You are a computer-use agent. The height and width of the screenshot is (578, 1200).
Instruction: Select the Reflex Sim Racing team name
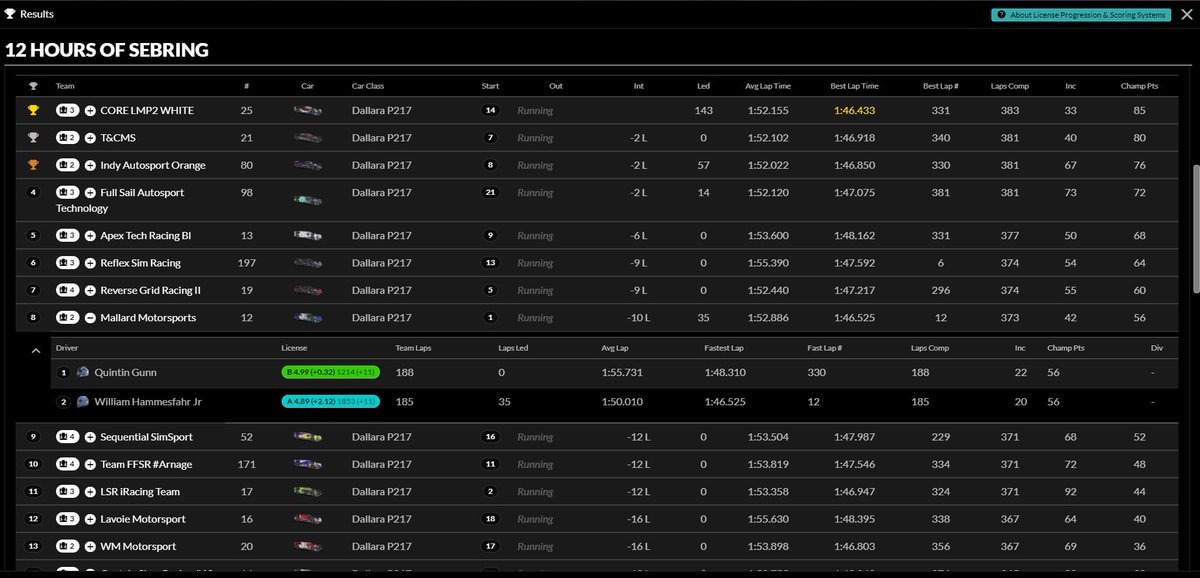[x=141, y=263]
